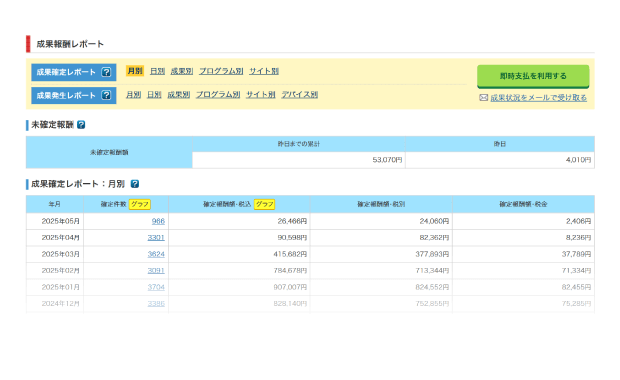
Task: Open count link 3386 for 2024年12月
Action: [x=156, y=304]
